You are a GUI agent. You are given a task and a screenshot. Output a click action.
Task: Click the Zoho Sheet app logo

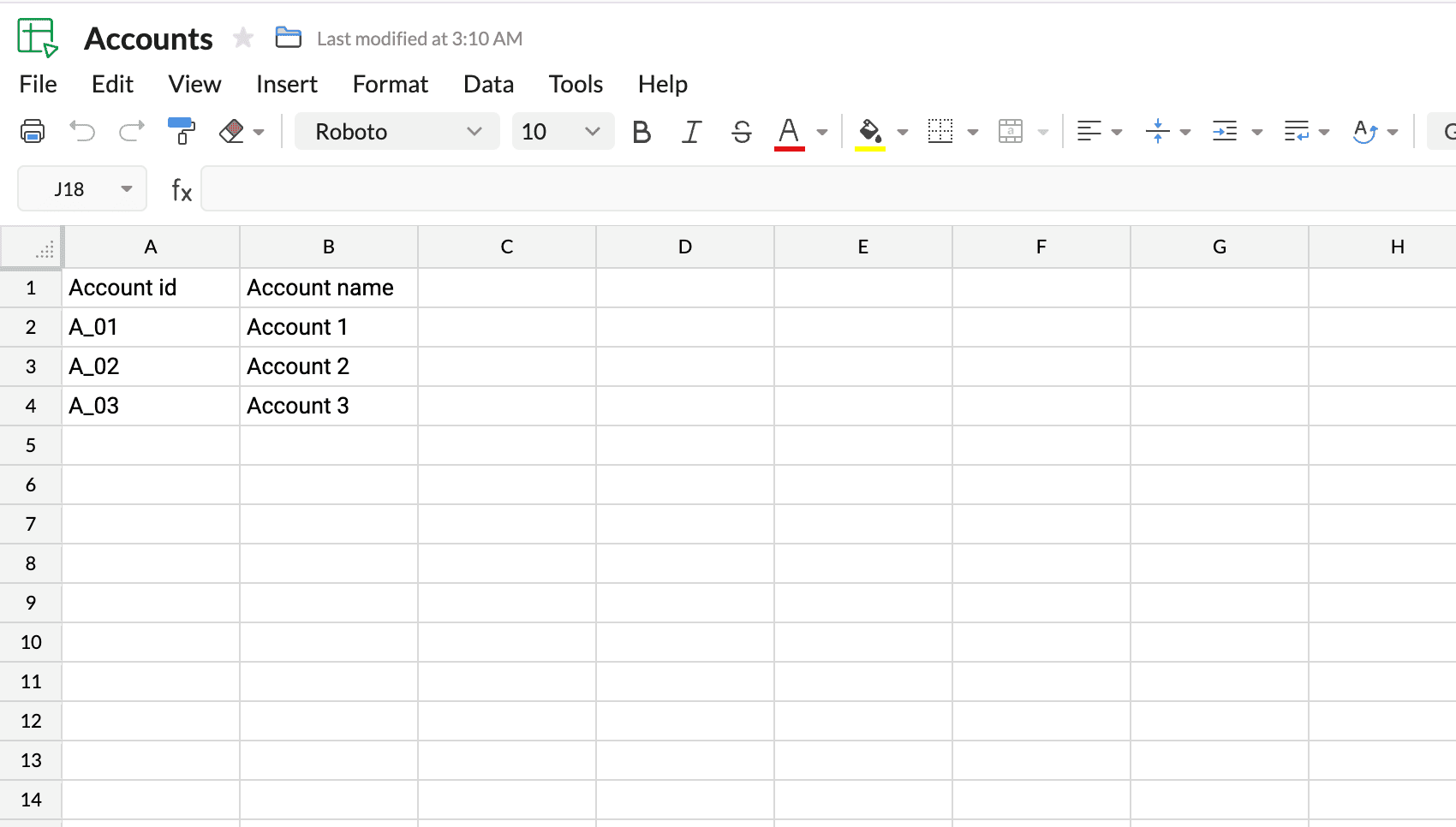coord(38,39)
